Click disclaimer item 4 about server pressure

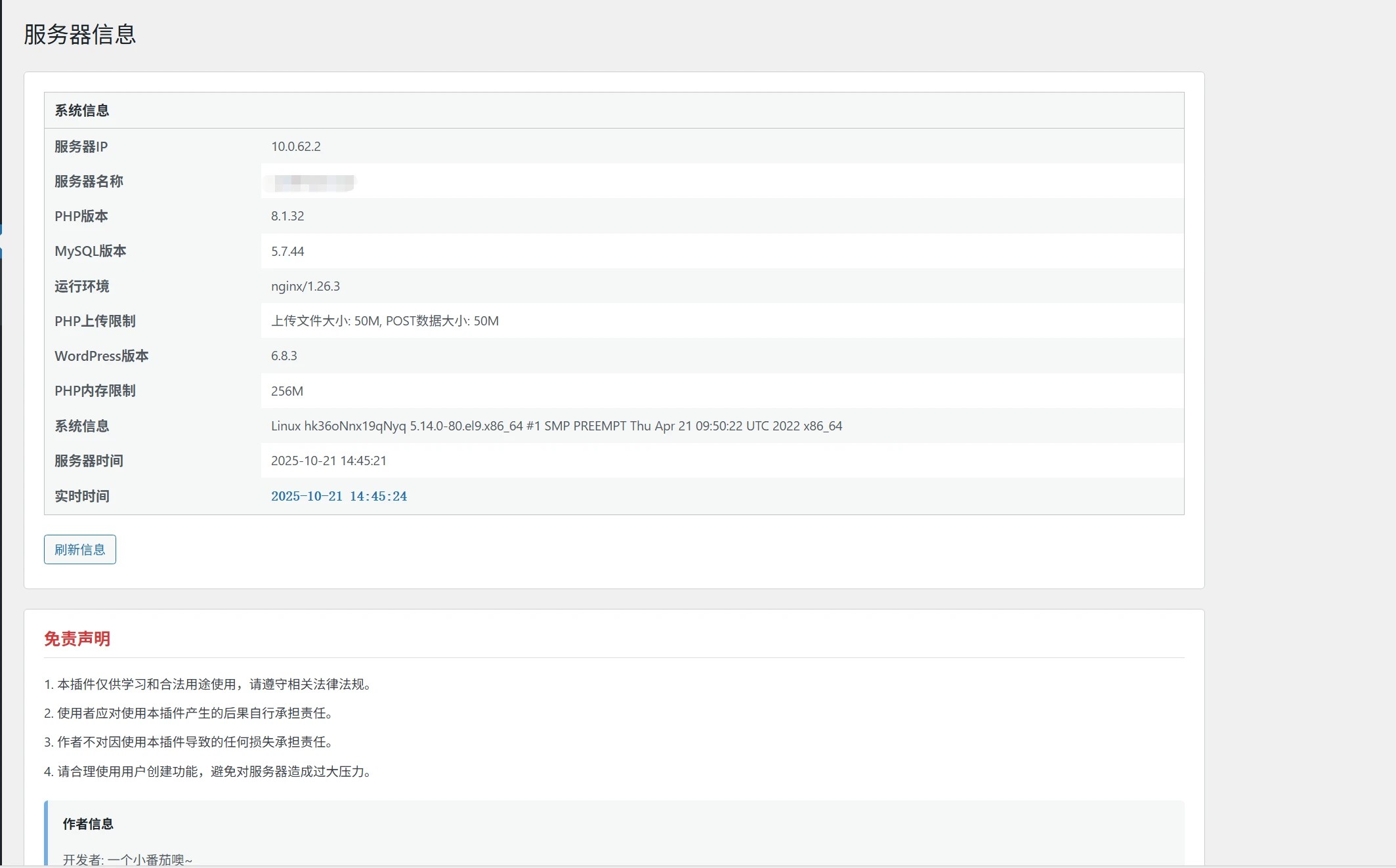(209, 772)
